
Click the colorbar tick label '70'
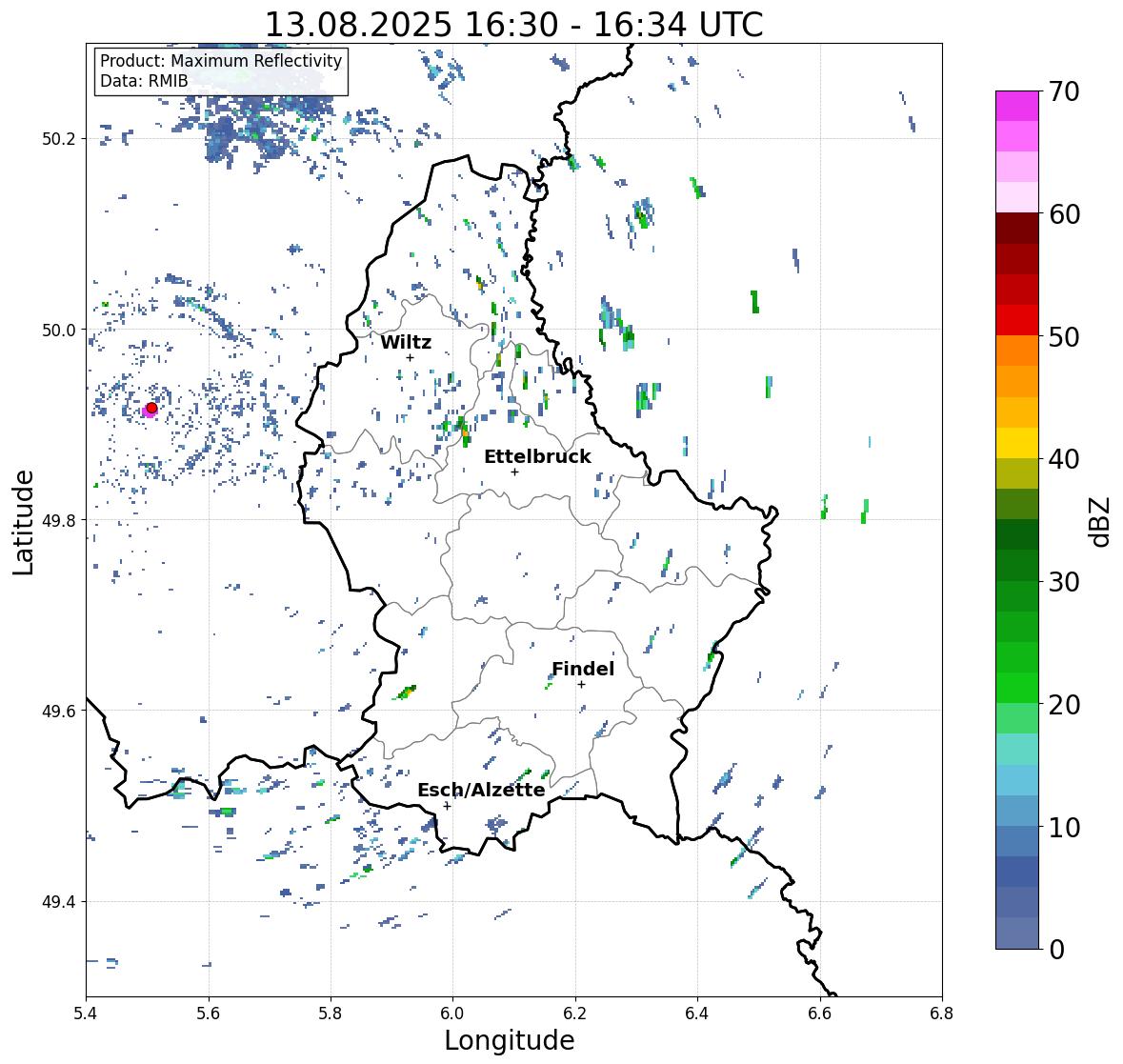(1064, 91)
